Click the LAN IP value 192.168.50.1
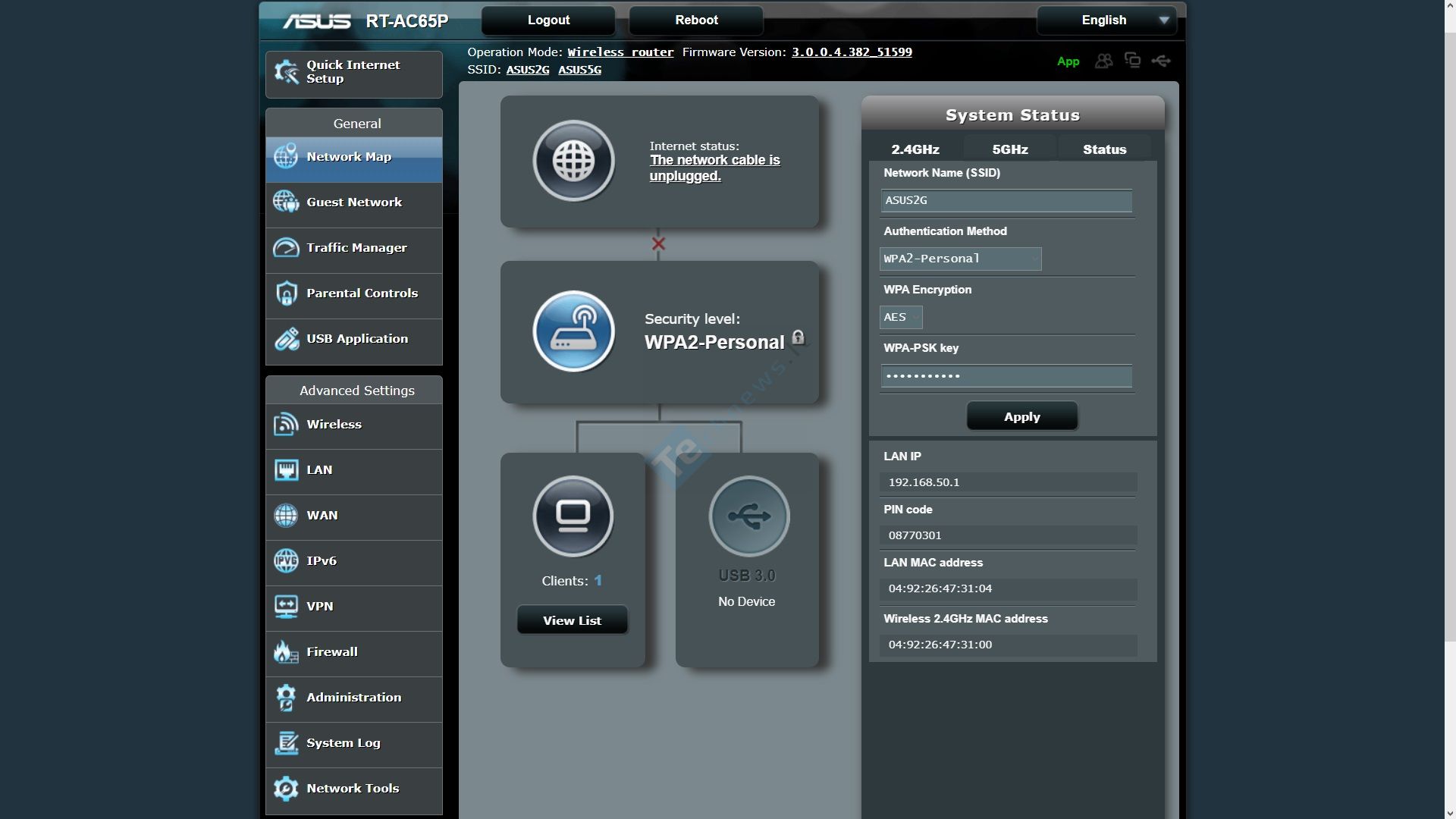This screenshot has height=819, width=1456. click(924, 482)
